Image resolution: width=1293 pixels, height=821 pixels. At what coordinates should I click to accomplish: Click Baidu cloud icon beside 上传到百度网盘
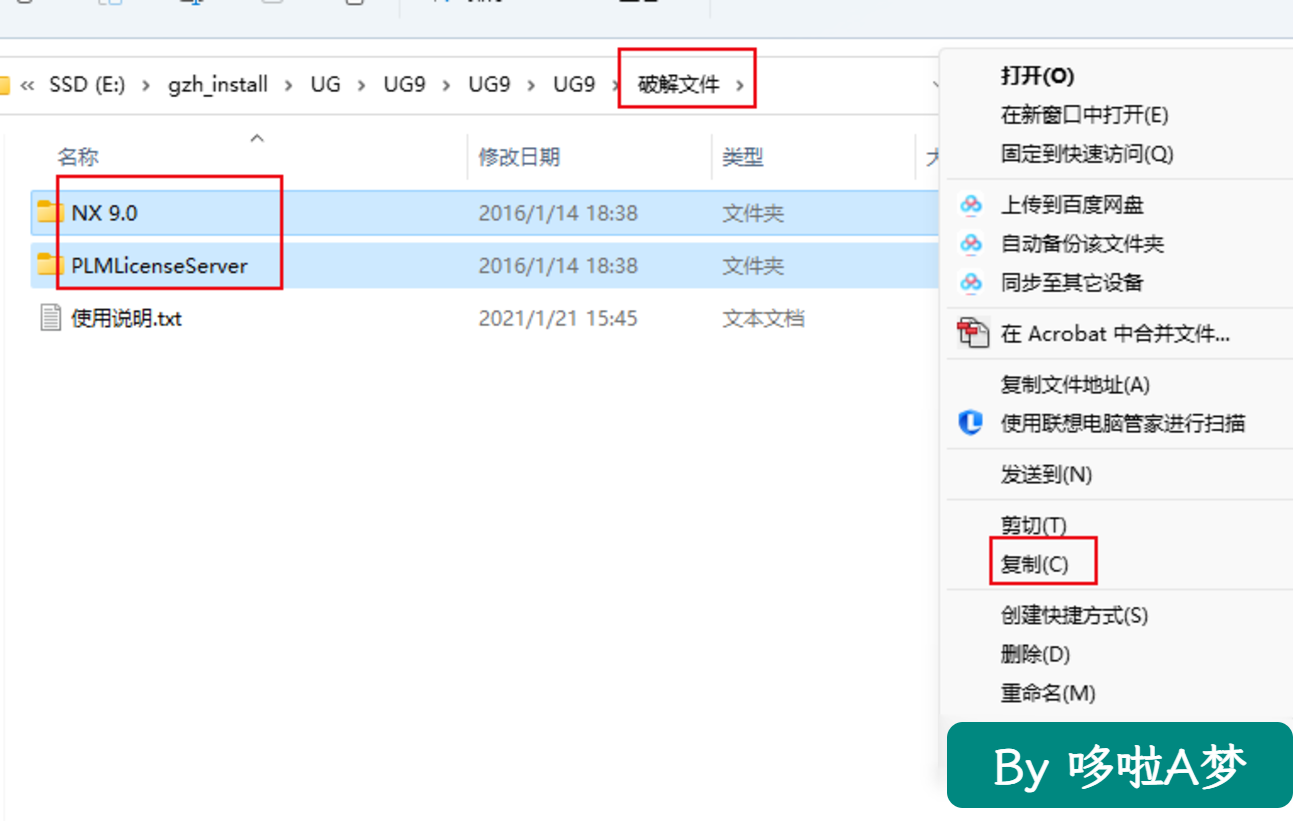(x=971, y=205)
